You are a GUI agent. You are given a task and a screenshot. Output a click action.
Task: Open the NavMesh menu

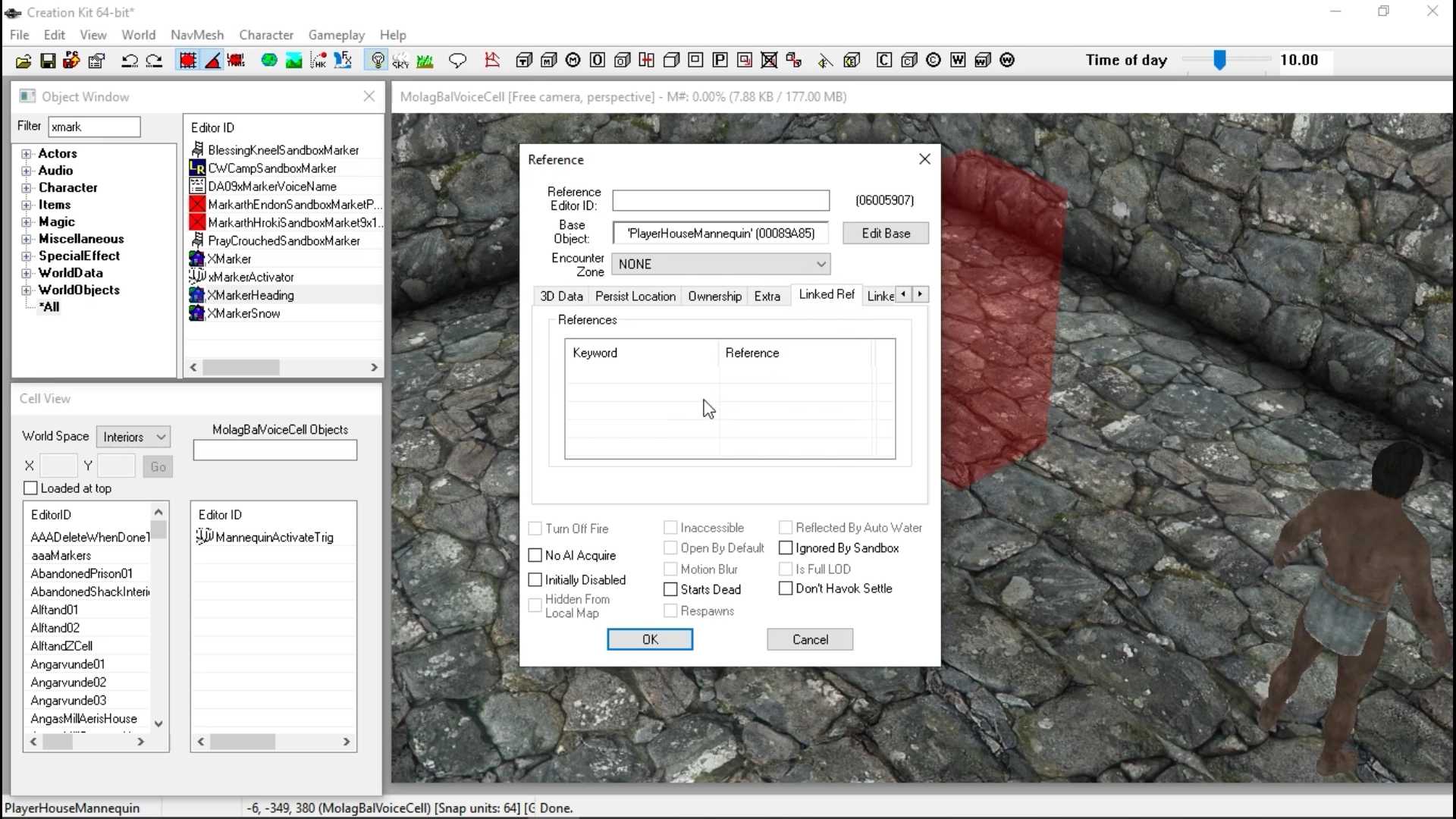tap(197, 35)
